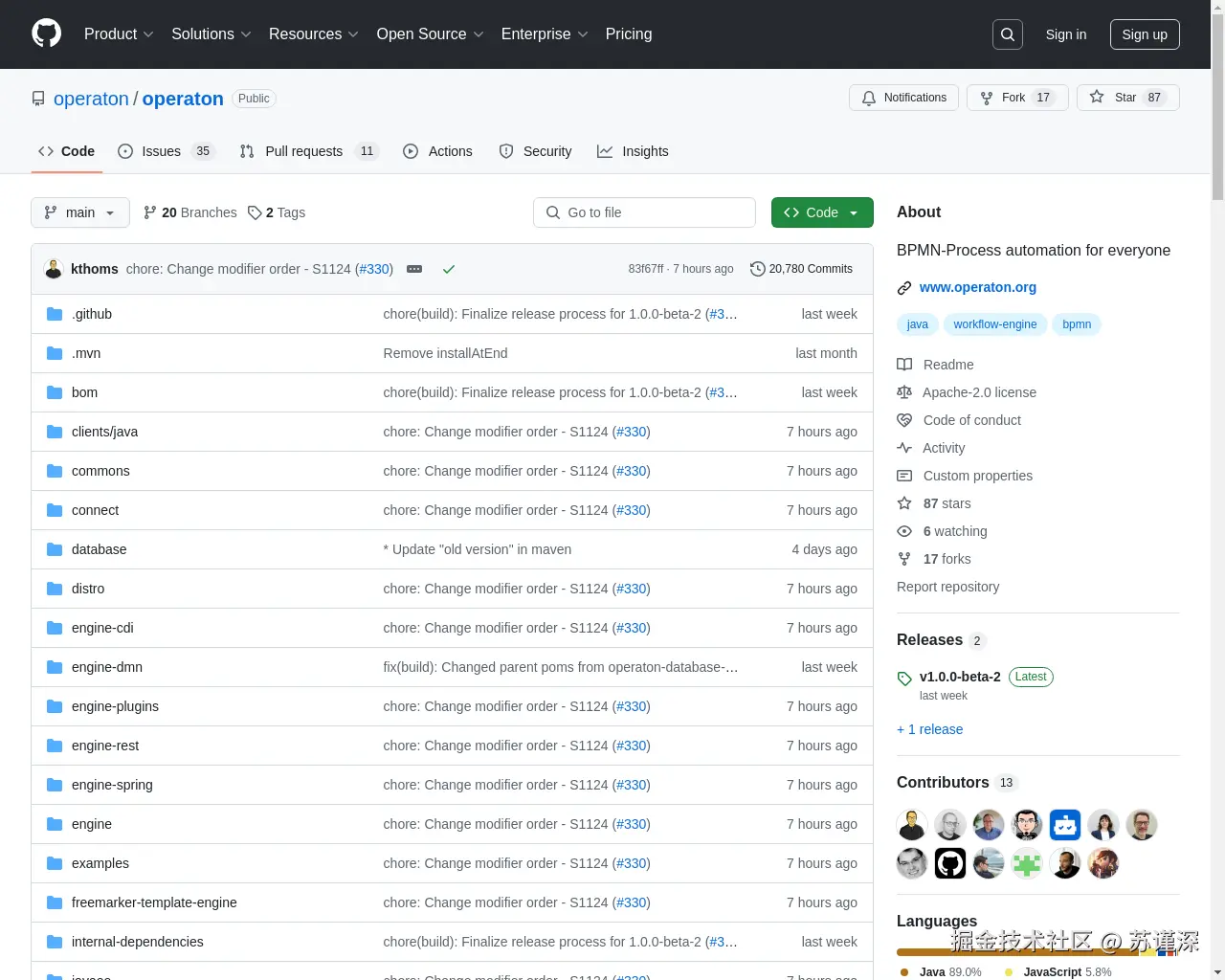Open the blue robot contributor avatar
Viewport: 1225px width, 980px height.
point(1065,825)
